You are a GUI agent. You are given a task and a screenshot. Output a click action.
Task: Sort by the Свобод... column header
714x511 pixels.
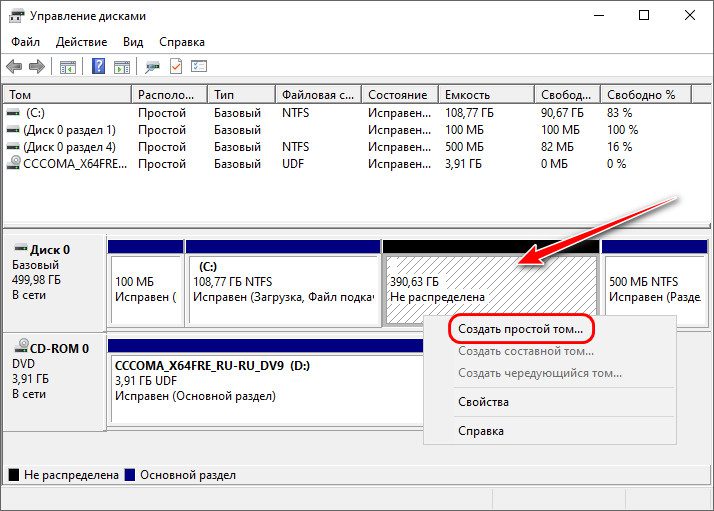click(567, 95)
